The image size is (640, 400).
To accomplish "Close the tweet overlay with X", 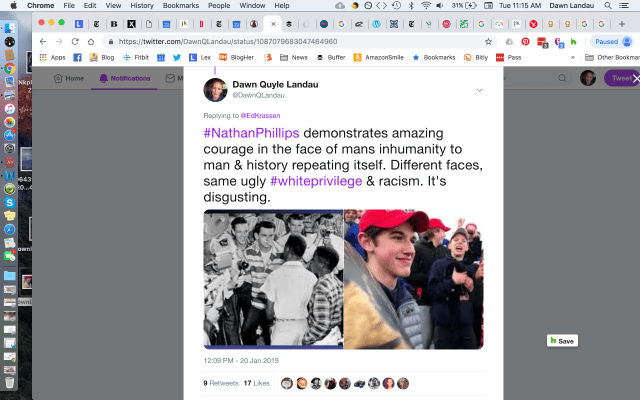I will coord(636,78).
